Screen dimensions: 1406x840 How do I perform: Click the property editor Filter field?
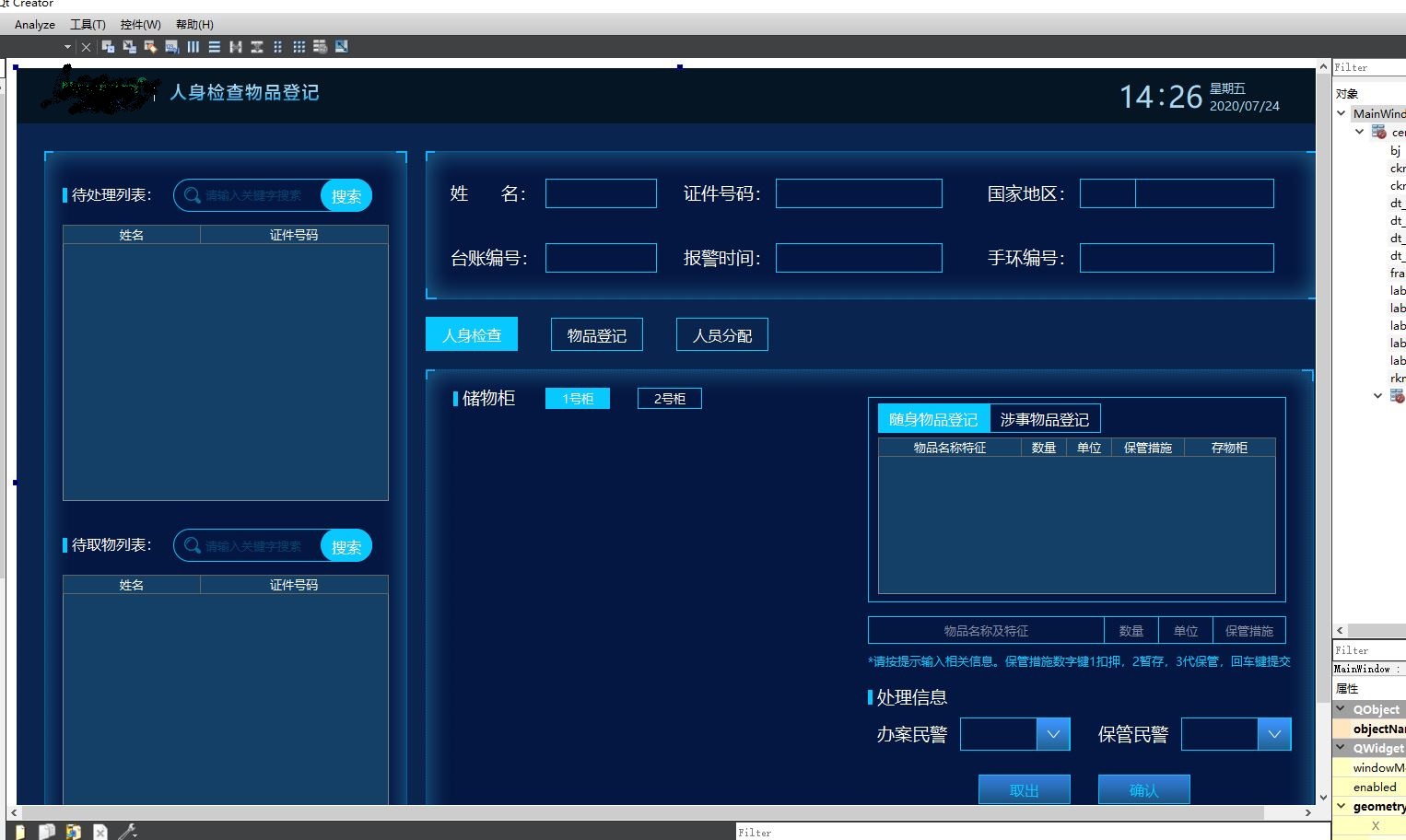click(1369, 650)
